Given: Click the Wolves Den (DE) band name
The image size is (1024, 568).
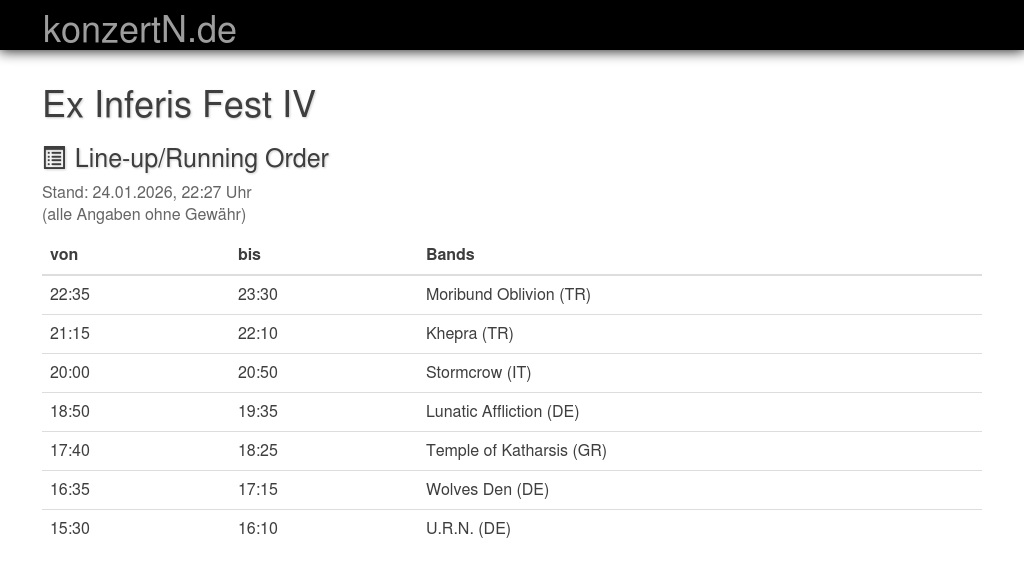Looking at the screenshot, I should coord(487,489).
